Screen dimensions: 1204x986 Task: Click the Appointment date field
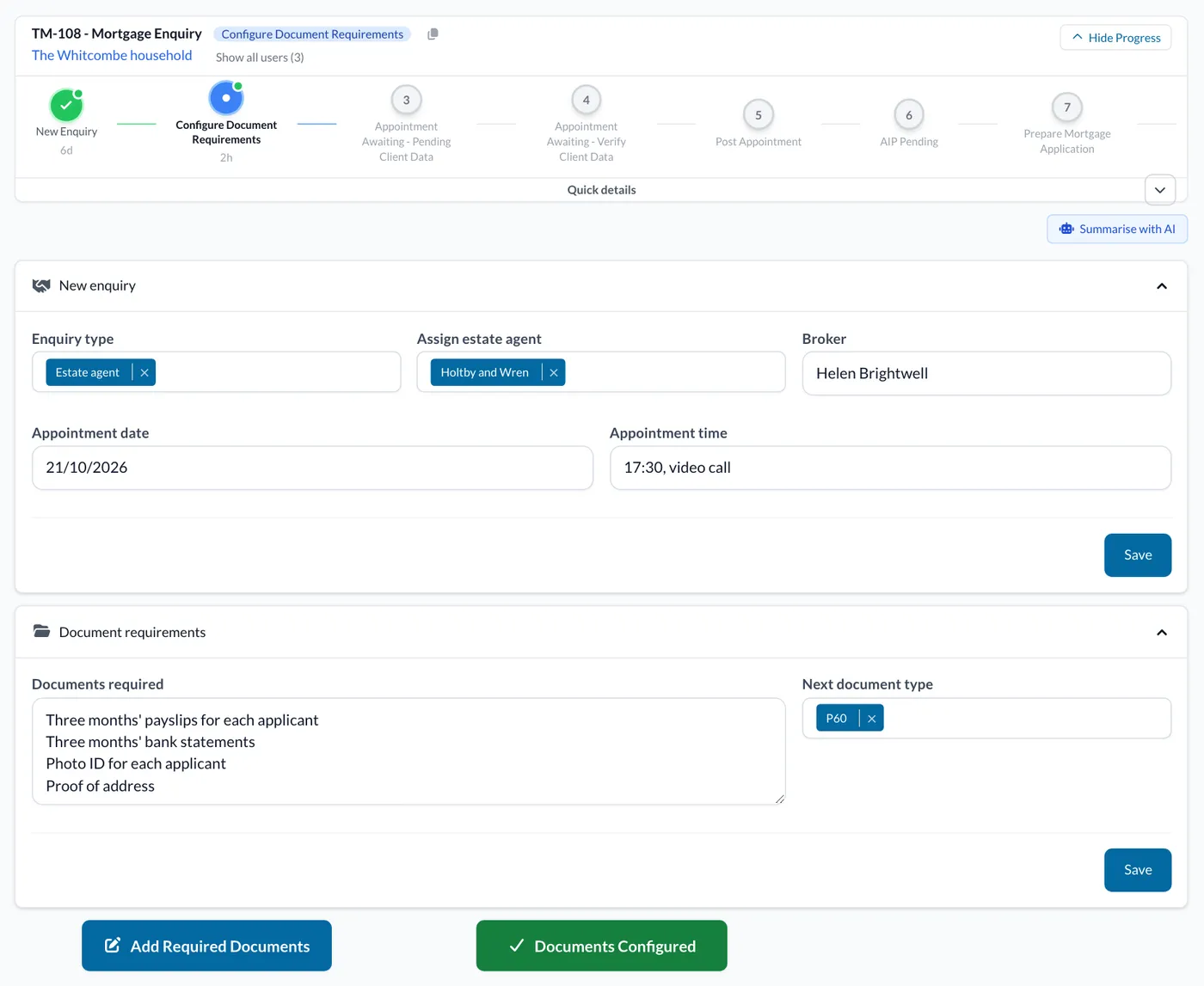(312, 468)
